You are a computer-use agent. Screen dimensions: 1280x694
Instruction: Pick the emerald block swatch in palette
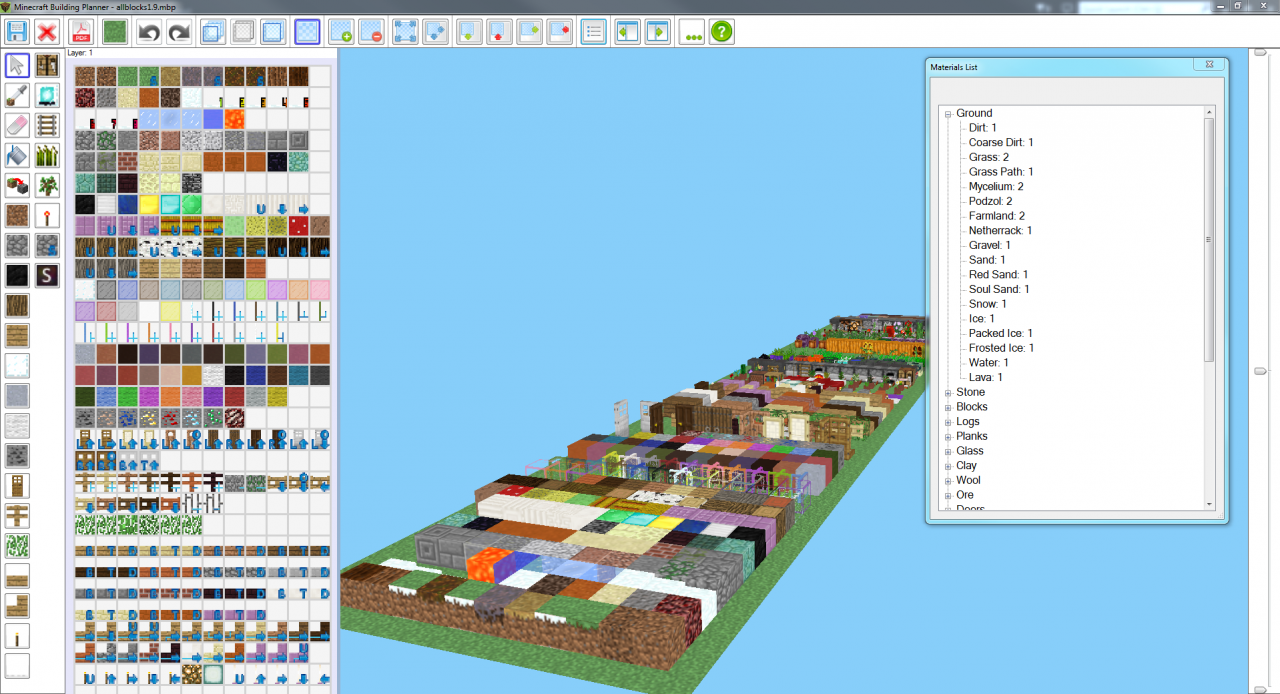click(x=192, y=205)
